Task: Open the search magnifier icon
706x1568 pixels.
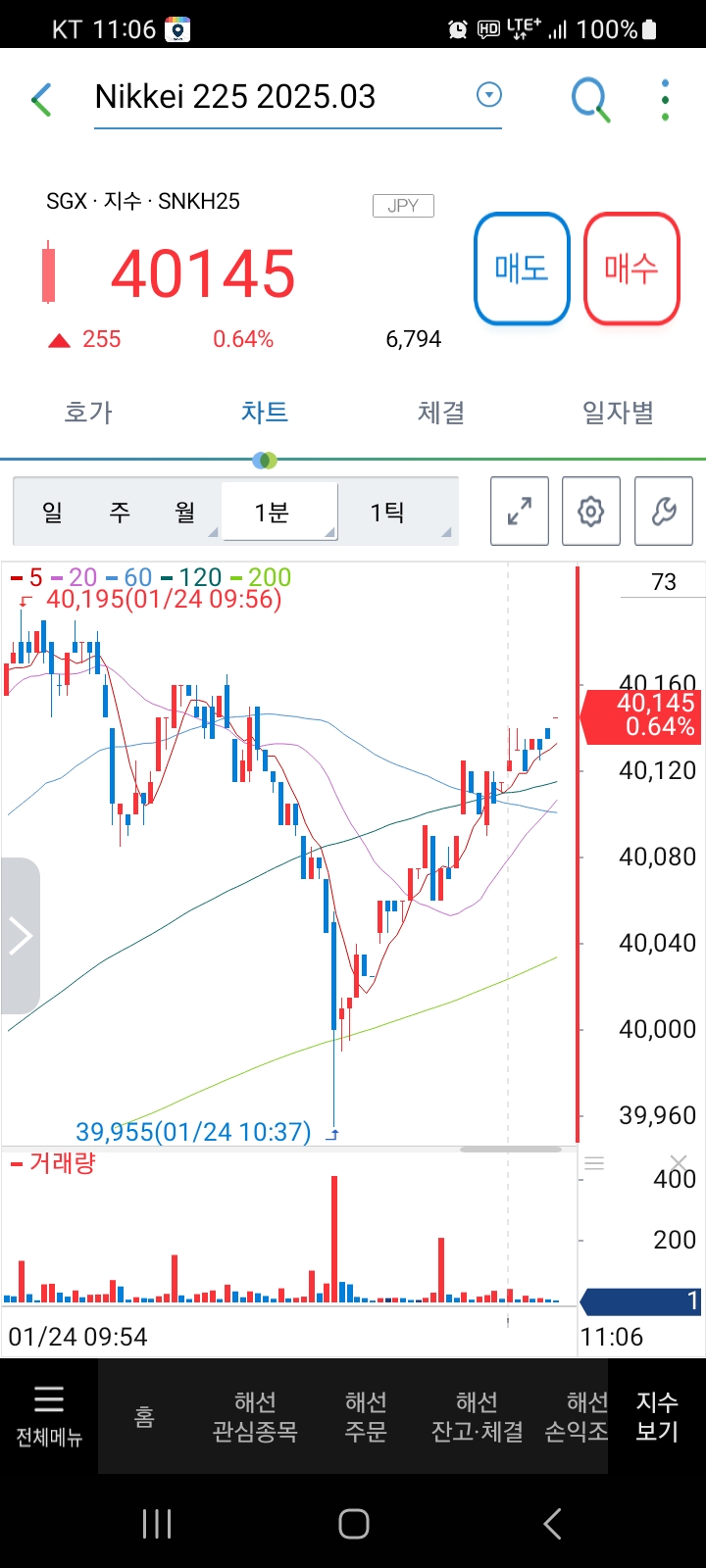Action: pyautogui.click(x=590, y=99)
